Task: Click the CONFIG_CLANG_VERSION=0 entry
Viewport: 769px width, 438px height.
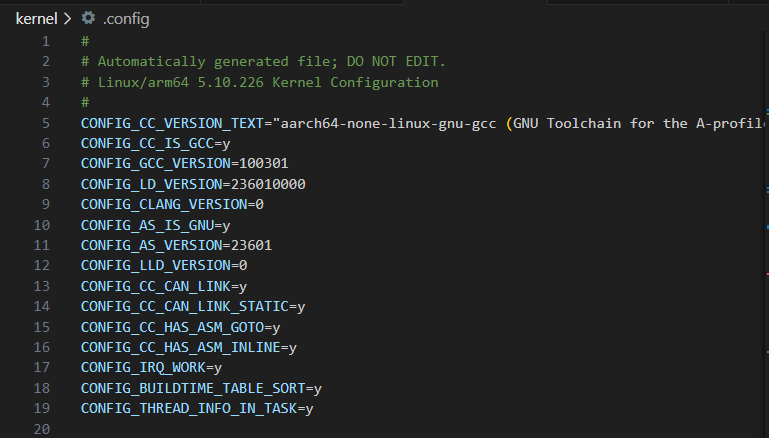Action: tap(172, 205)
